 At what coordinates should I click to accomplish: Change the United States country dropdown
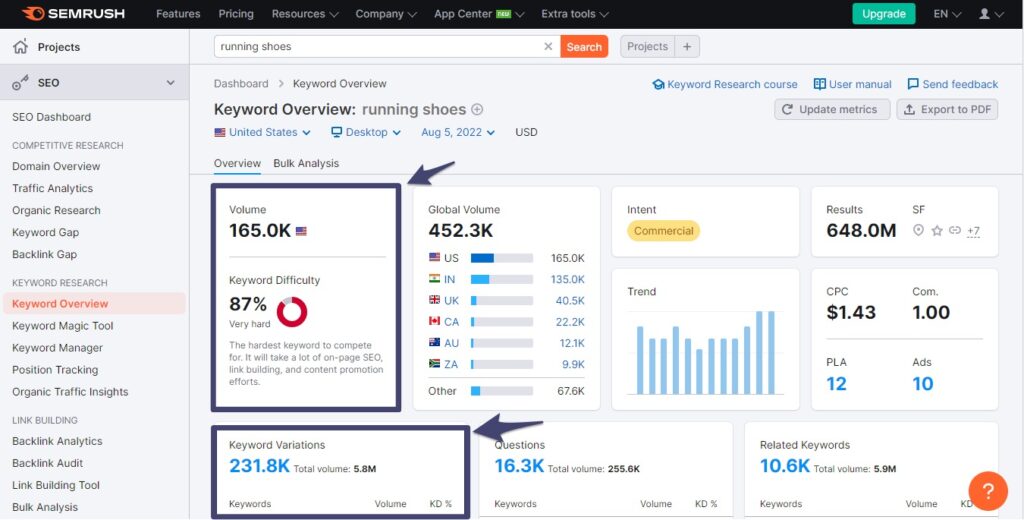tap(263, 132)
